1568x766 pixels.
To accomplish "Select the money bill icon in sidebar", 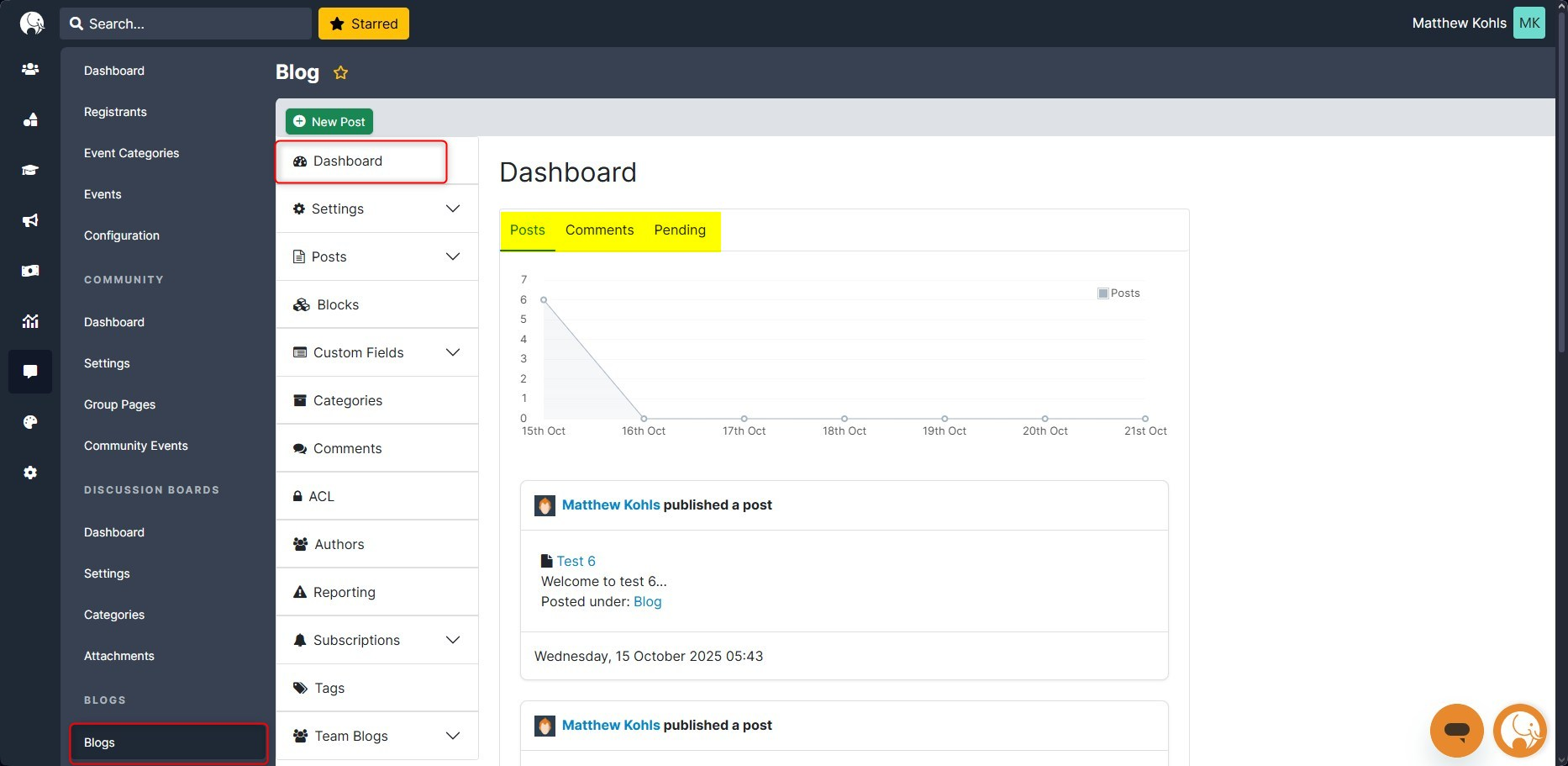I will [30, 271].
